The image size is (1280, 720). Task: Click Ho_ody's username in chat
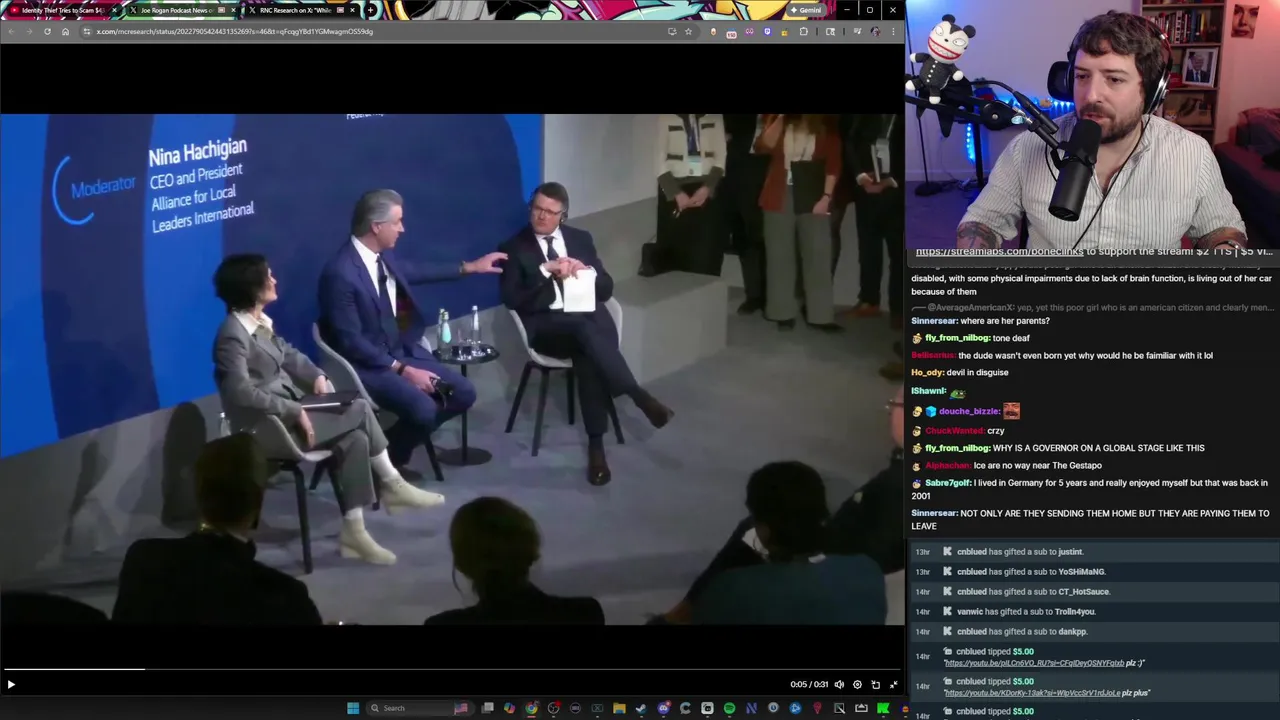[x=927, y=372]
